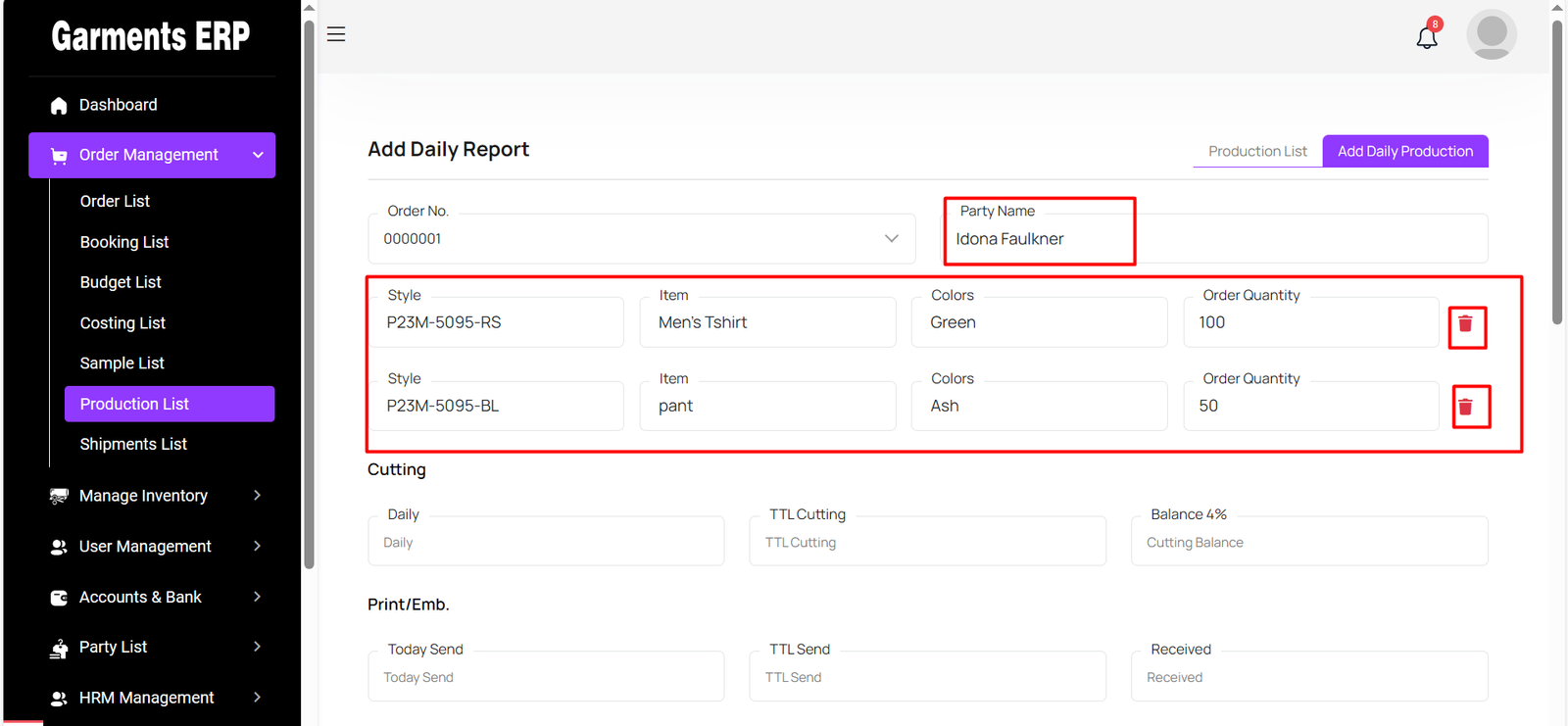Open Shipments List in the sidebar
The width and height of the screenshot is (1568, 726).
tap(133, 444)
